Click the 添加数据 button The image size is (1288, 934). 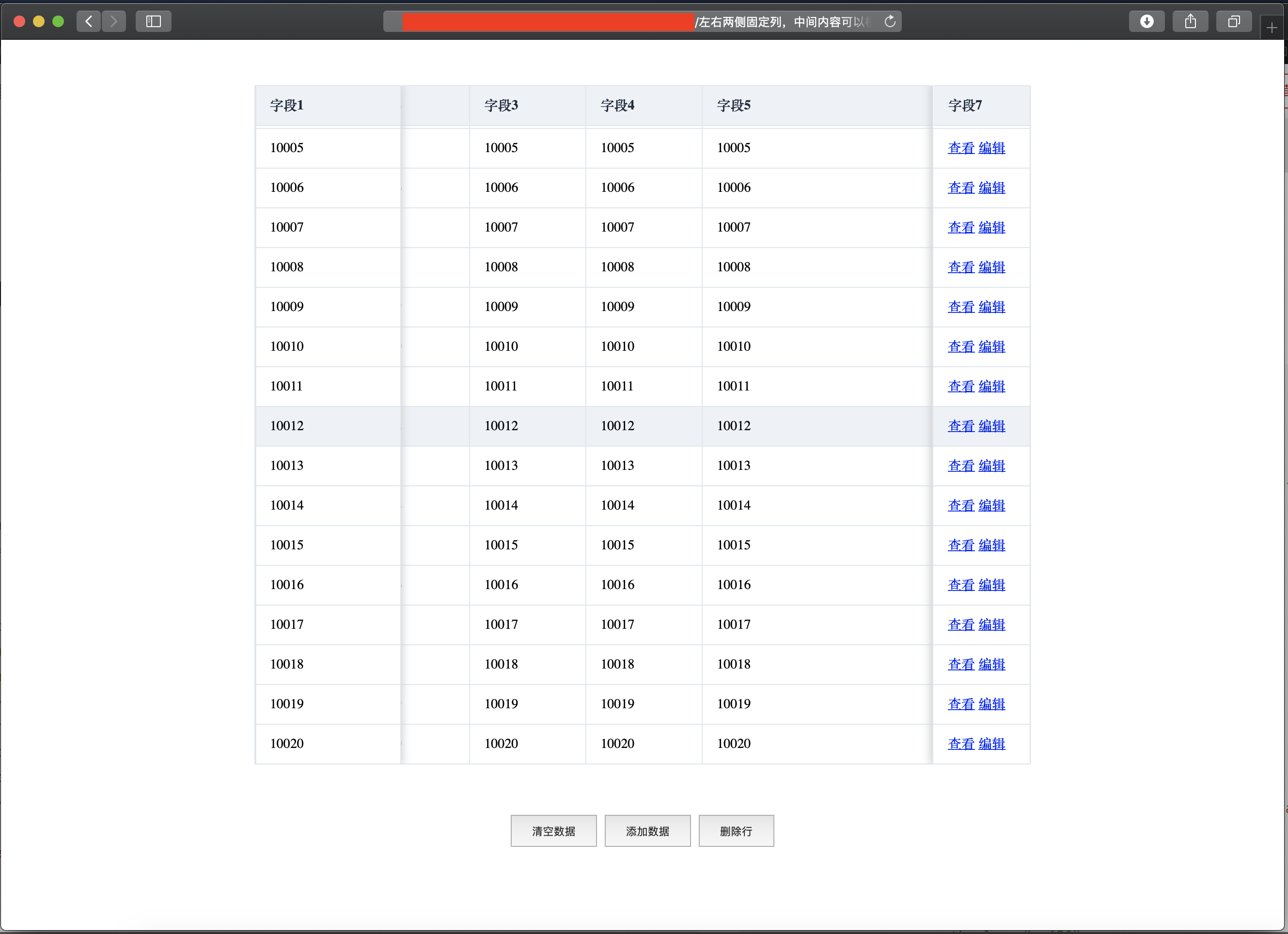click(x=647, y=831)
